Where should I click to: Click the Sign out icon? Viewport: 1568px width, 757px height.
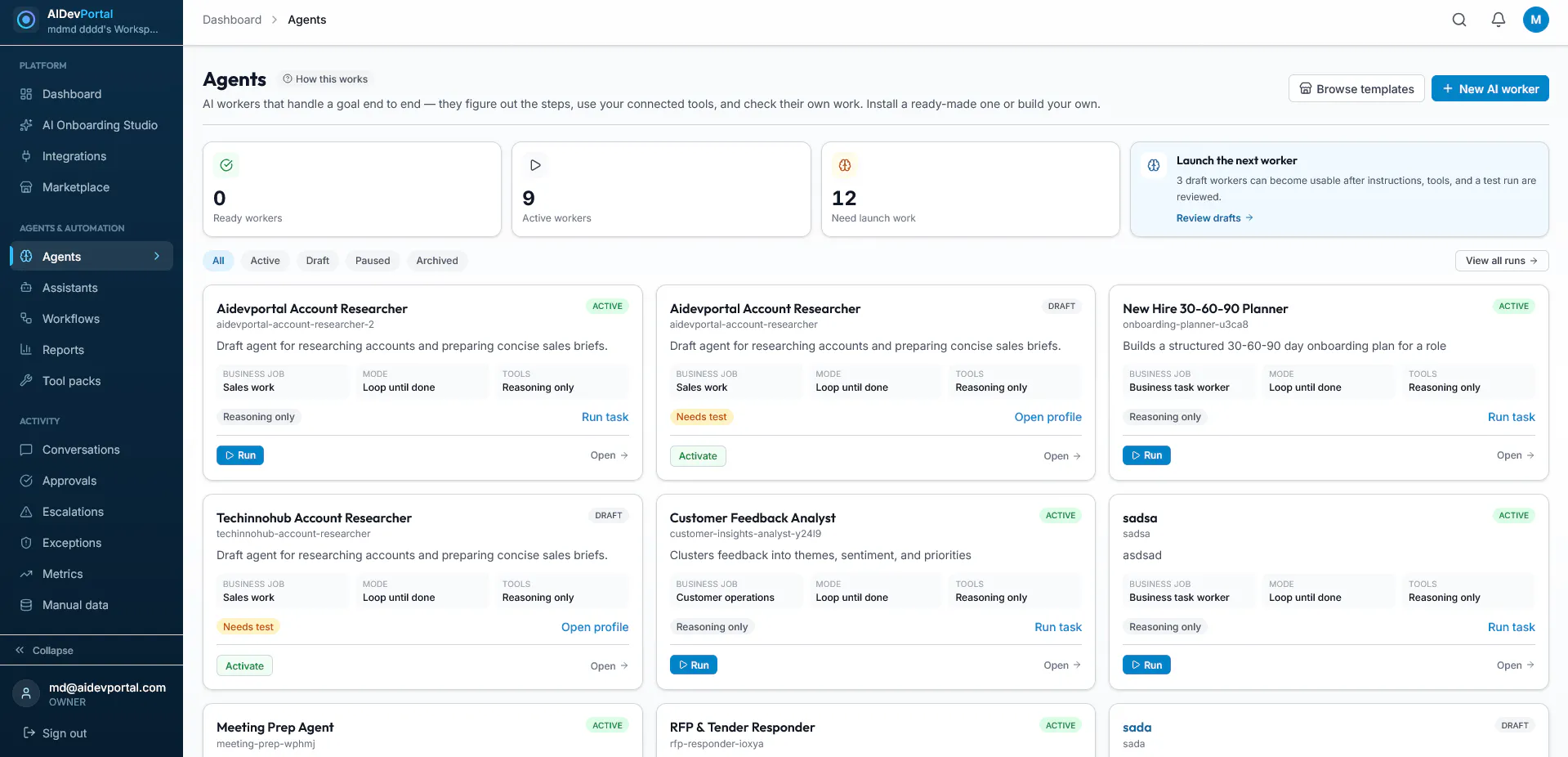click(29, 733)
